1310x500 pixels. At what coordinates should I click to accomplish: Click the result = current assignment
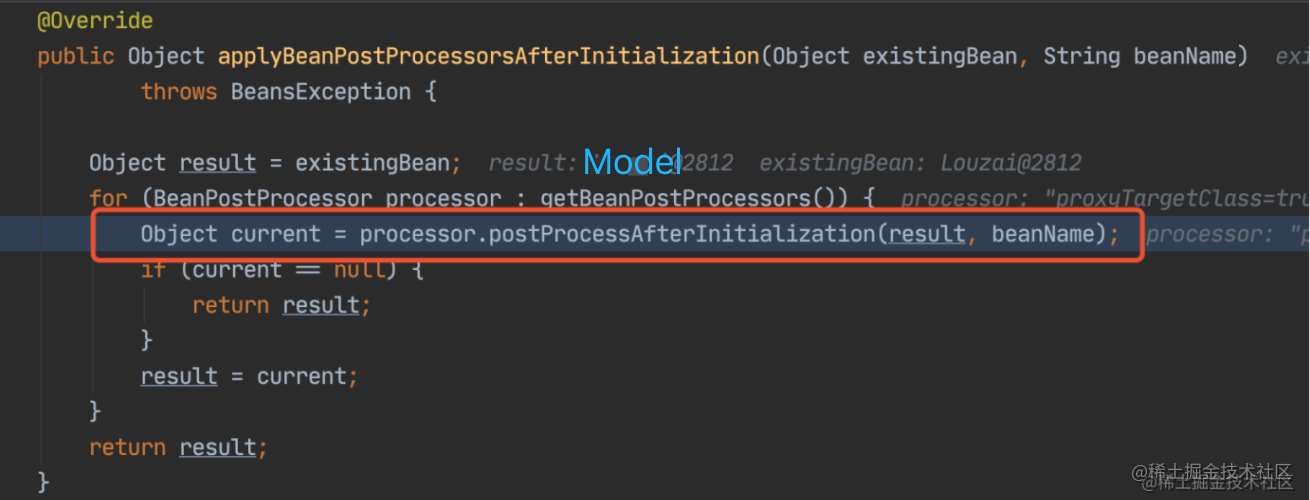(x=249, y=377)
